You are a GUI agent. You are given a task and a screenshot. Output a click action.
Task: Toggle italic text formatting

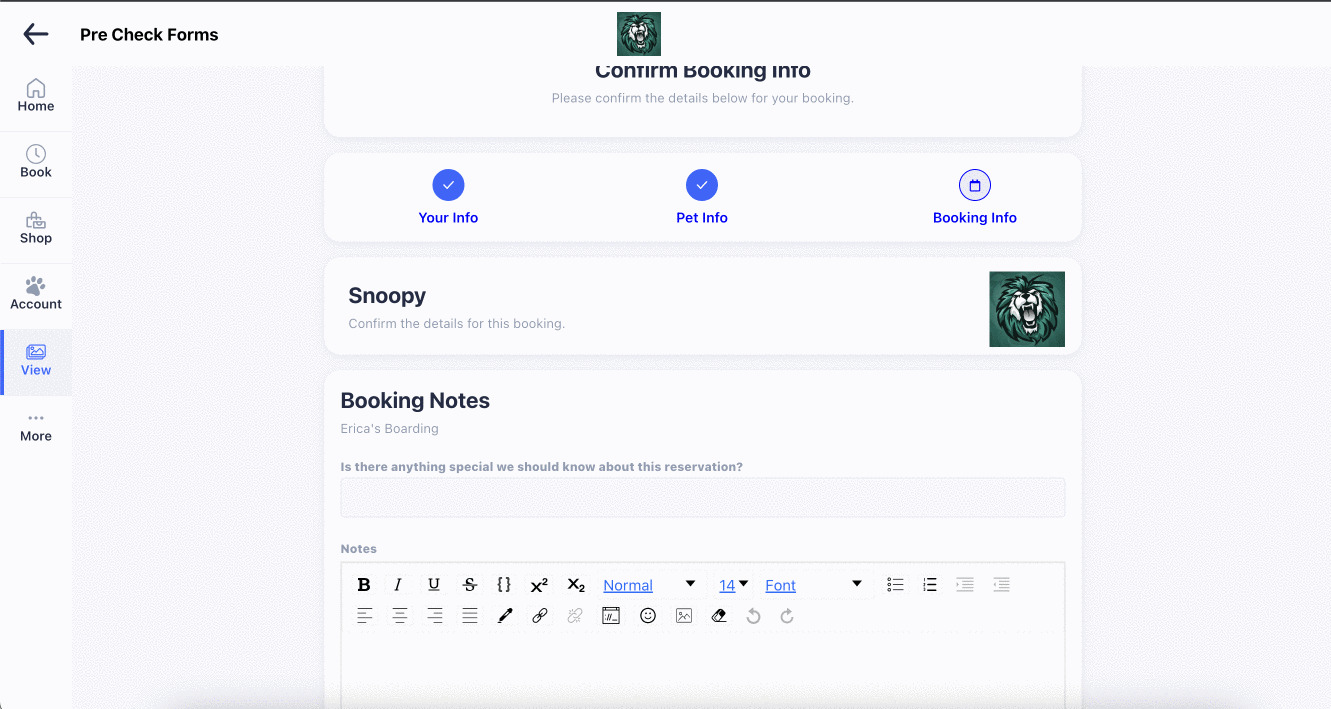pyautogui.click(x=398, y=585)
